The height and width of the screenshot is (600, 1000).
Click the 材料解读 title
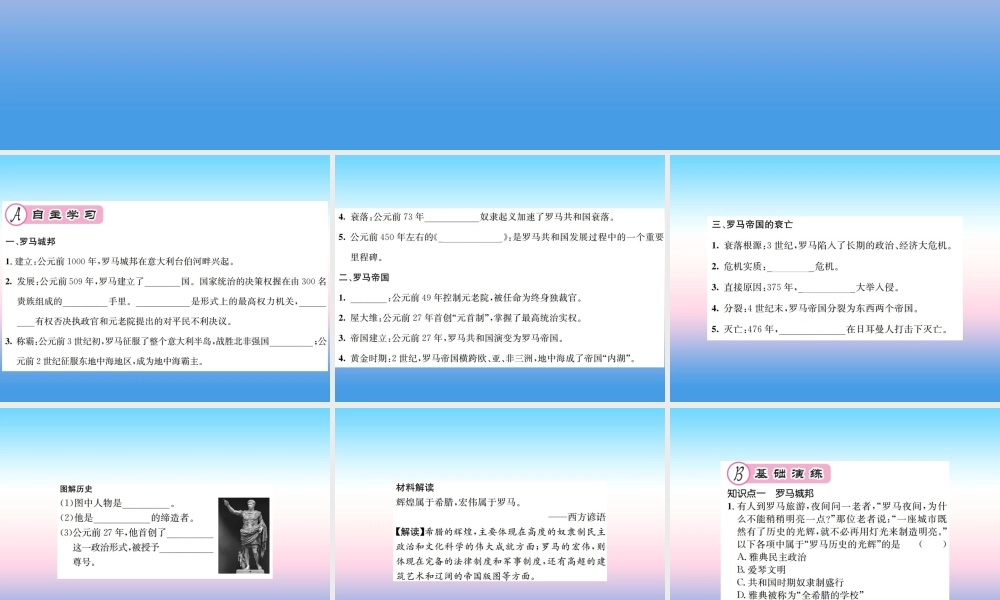pos(414,487)
